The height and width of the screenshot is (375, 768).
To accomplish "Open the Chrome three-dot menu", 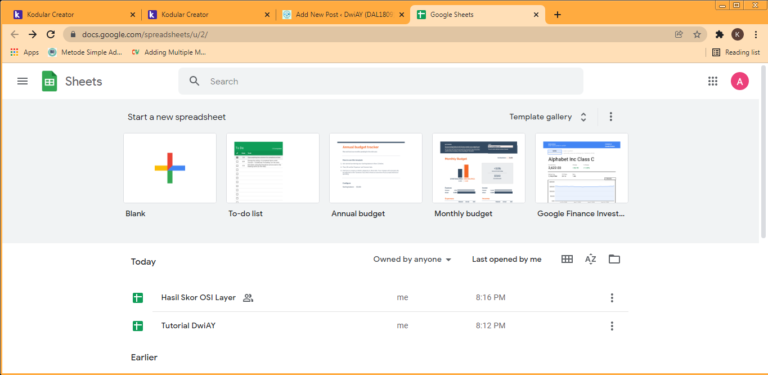I will coord(756,34).
